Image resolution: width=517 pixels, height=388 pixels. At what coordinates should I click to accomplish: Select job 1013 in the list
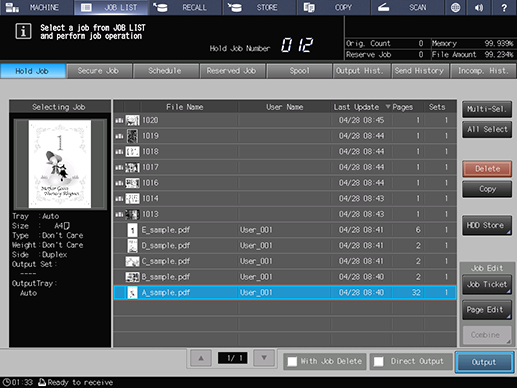tap(285, 214)
